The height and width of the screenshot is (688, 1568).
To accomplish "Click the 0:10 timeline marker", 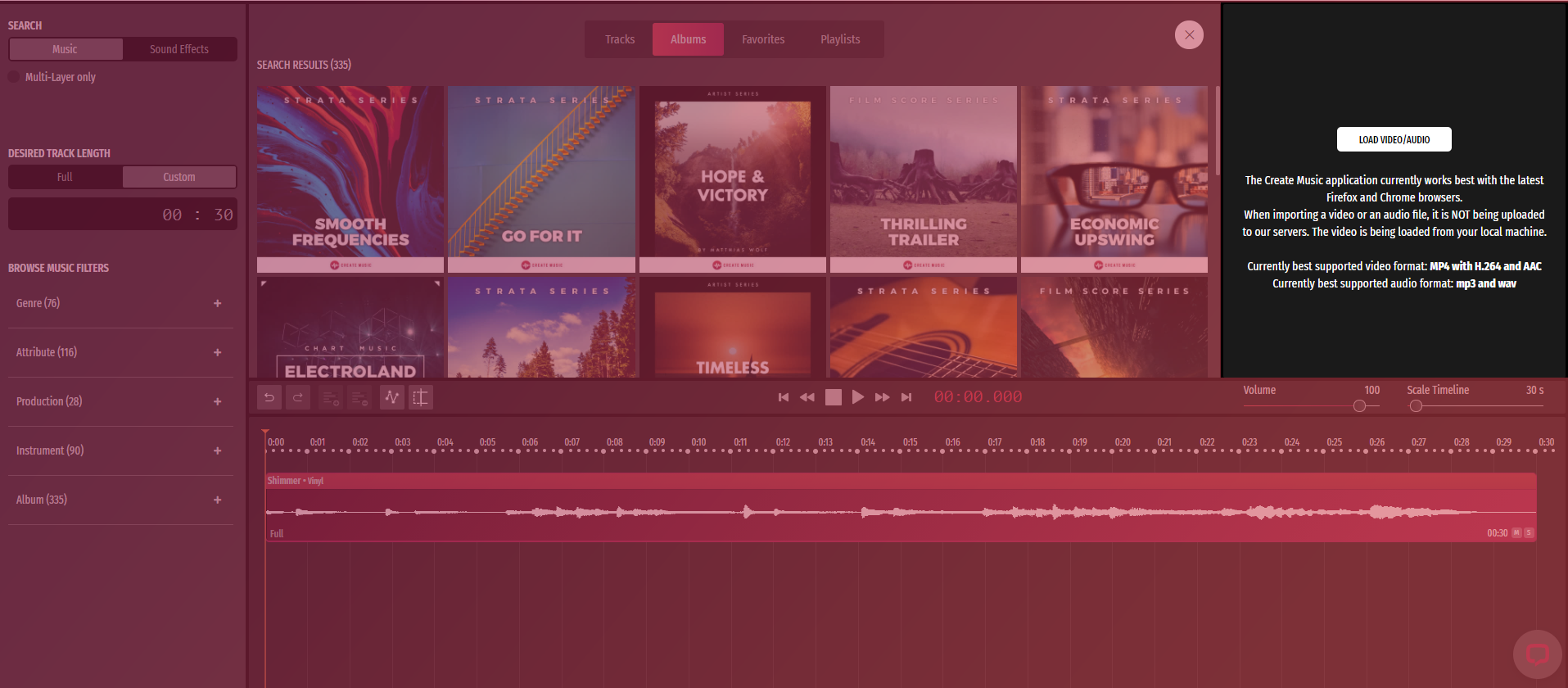I will coord(698,442).
